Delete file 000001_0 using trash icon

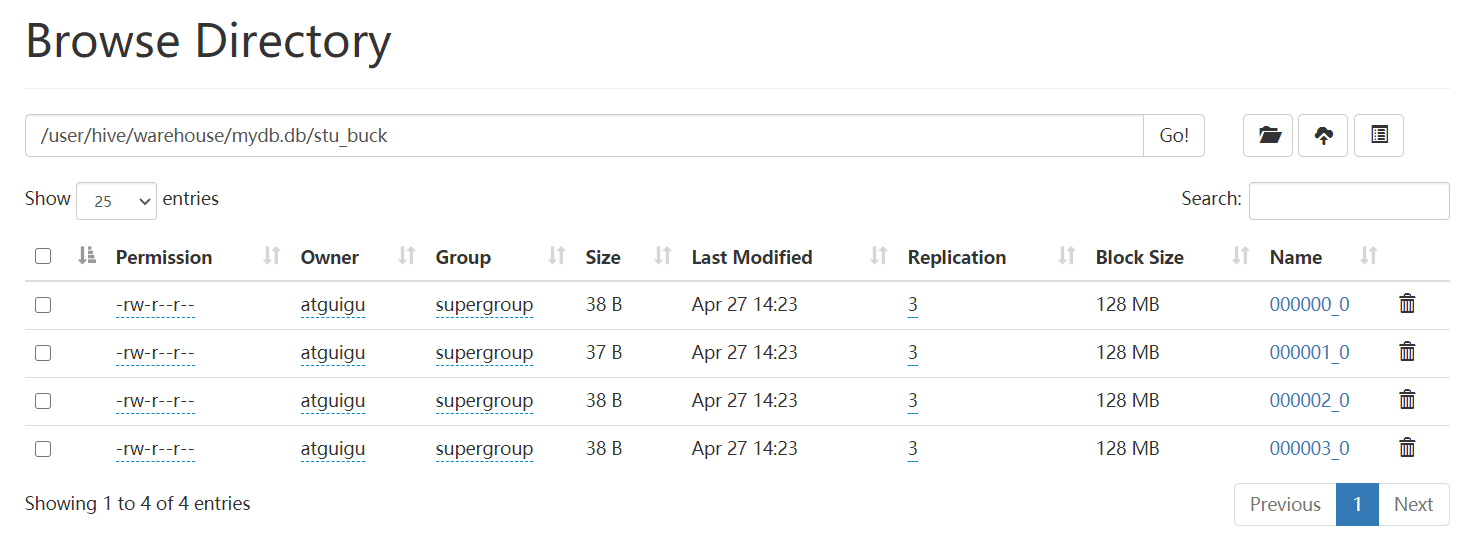[x=1407, y=352]
